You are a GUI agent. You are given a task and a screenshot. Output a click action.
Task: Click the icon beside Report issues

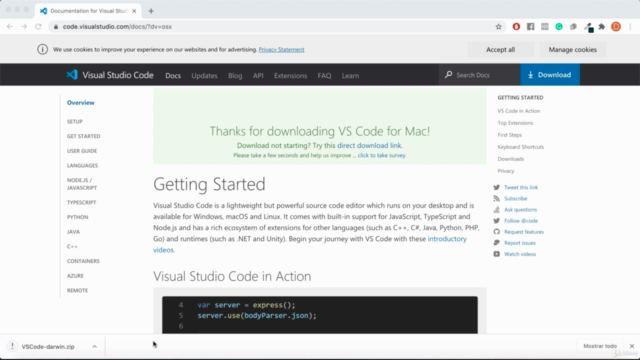coord(496,243)
